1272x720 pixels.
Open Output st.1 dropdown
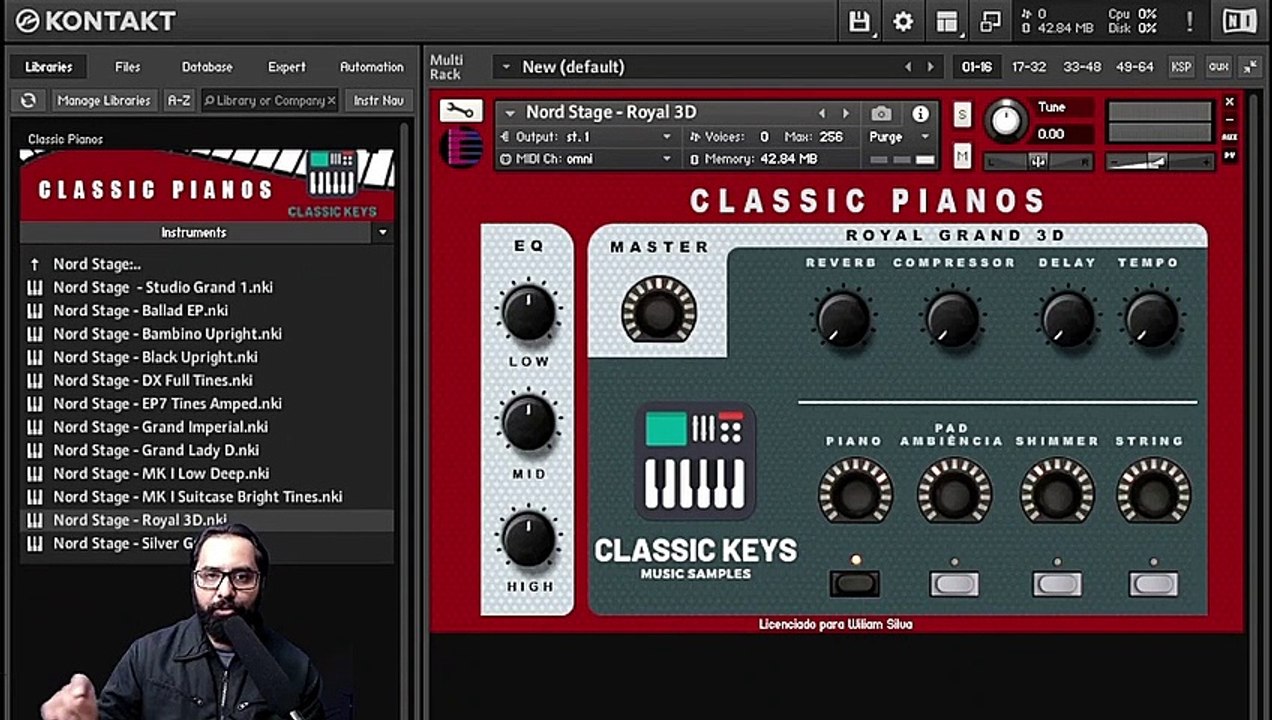[x=586, y=137]
